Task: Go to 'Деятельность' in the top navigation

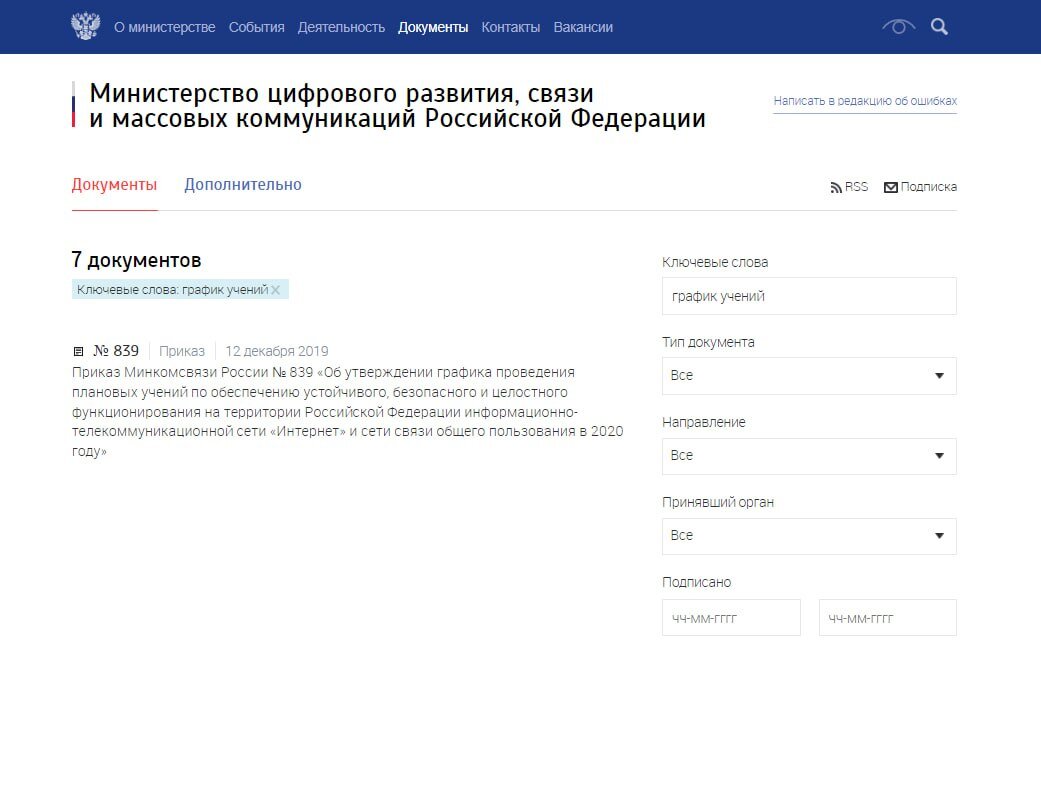Action: point(341,27)
